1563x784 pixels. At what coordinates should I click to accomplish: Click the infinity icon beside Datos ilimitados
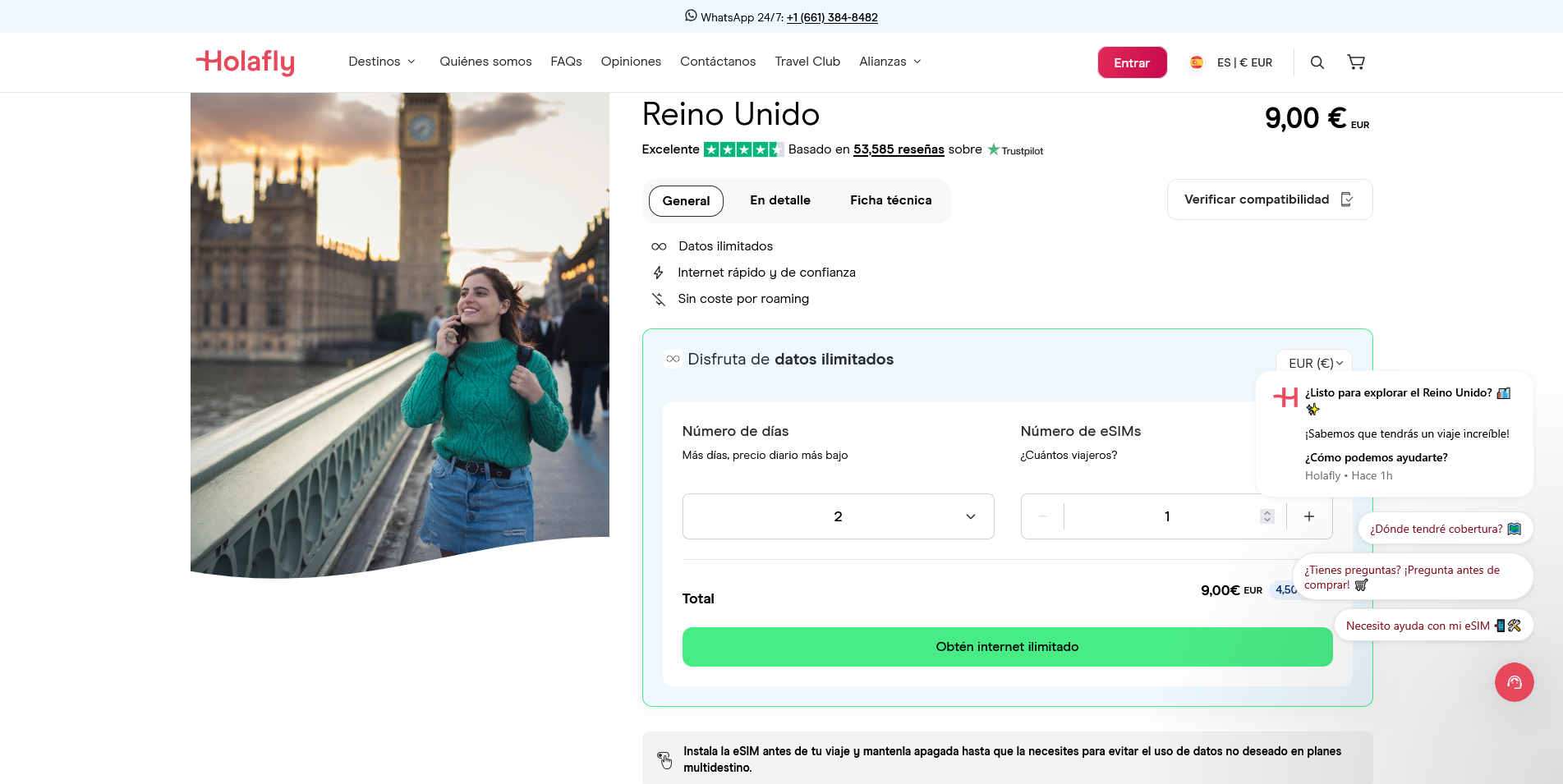(658, 245)
